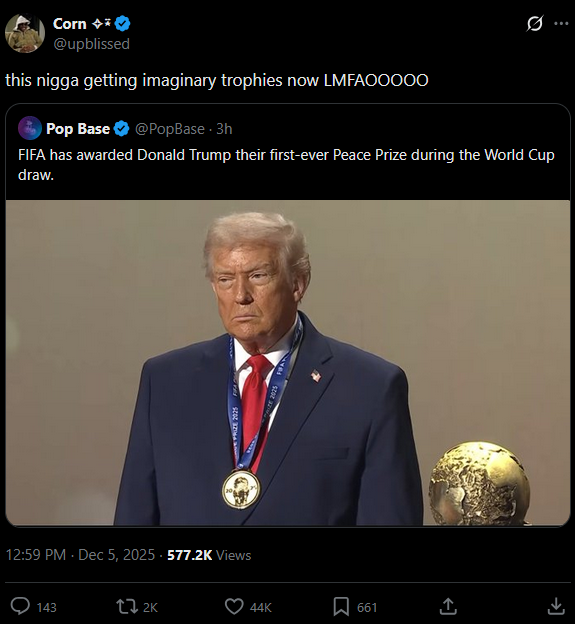This screenshot has width=575, height=624.
Task: Download using the down-arrow tray icon
Action: pos(556,606)
